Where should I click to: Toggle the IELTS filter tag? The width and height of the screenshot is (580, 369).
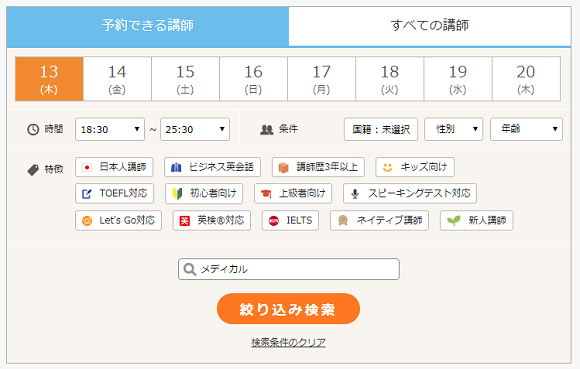[x=290, y=221]
